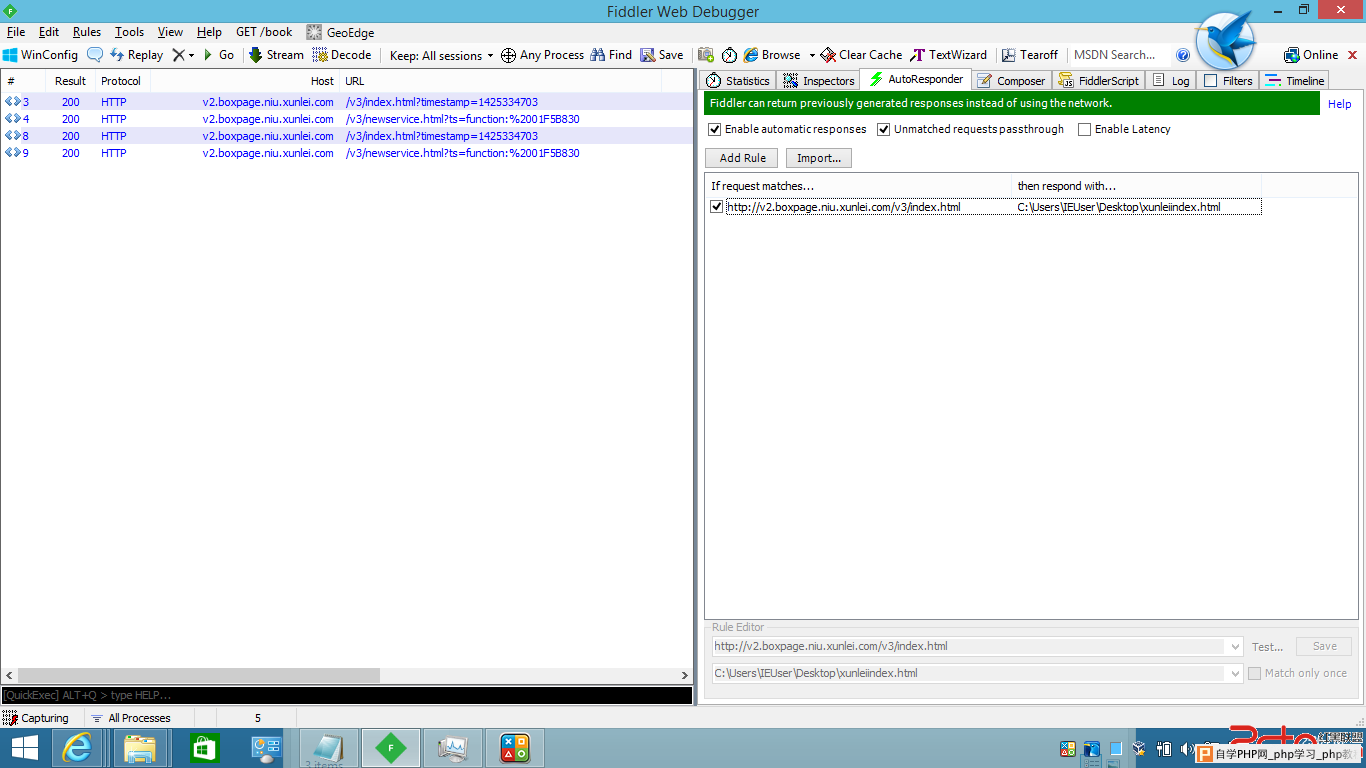Close the toolbar with red X

coord(1354,55)
